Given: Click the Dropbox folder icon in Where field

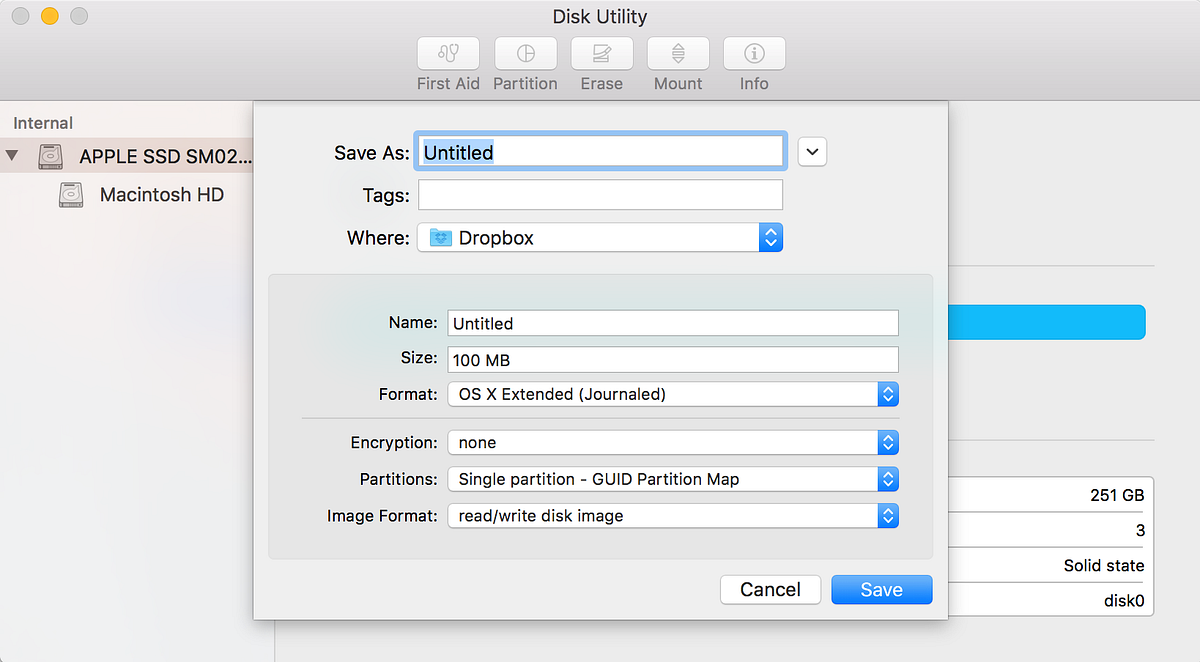Looking at the screenshot, I should 436,237.
